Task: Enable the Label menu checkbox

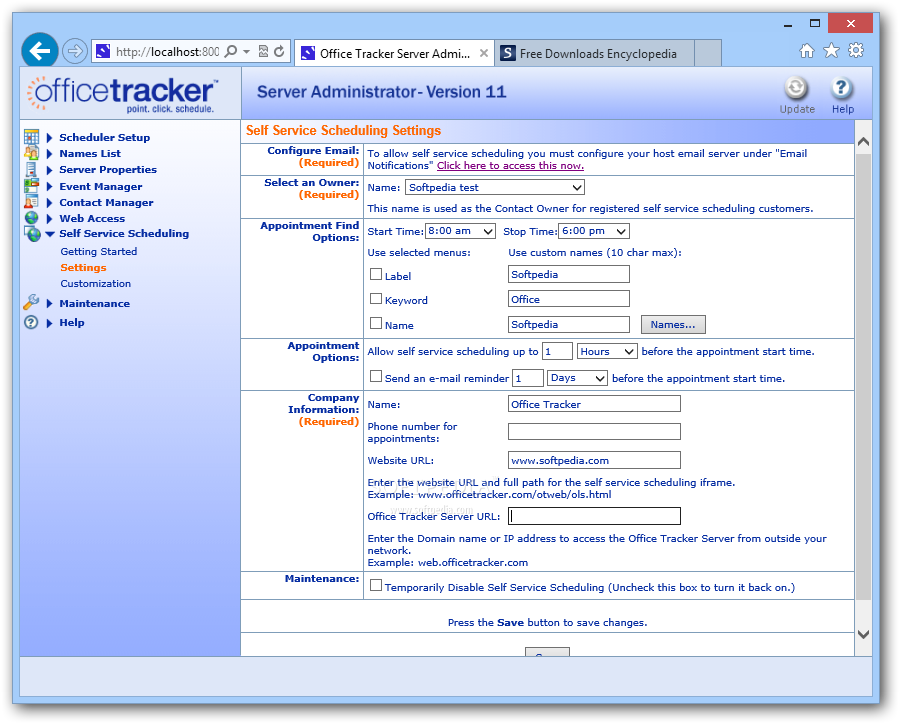Action: click(376, 274)
